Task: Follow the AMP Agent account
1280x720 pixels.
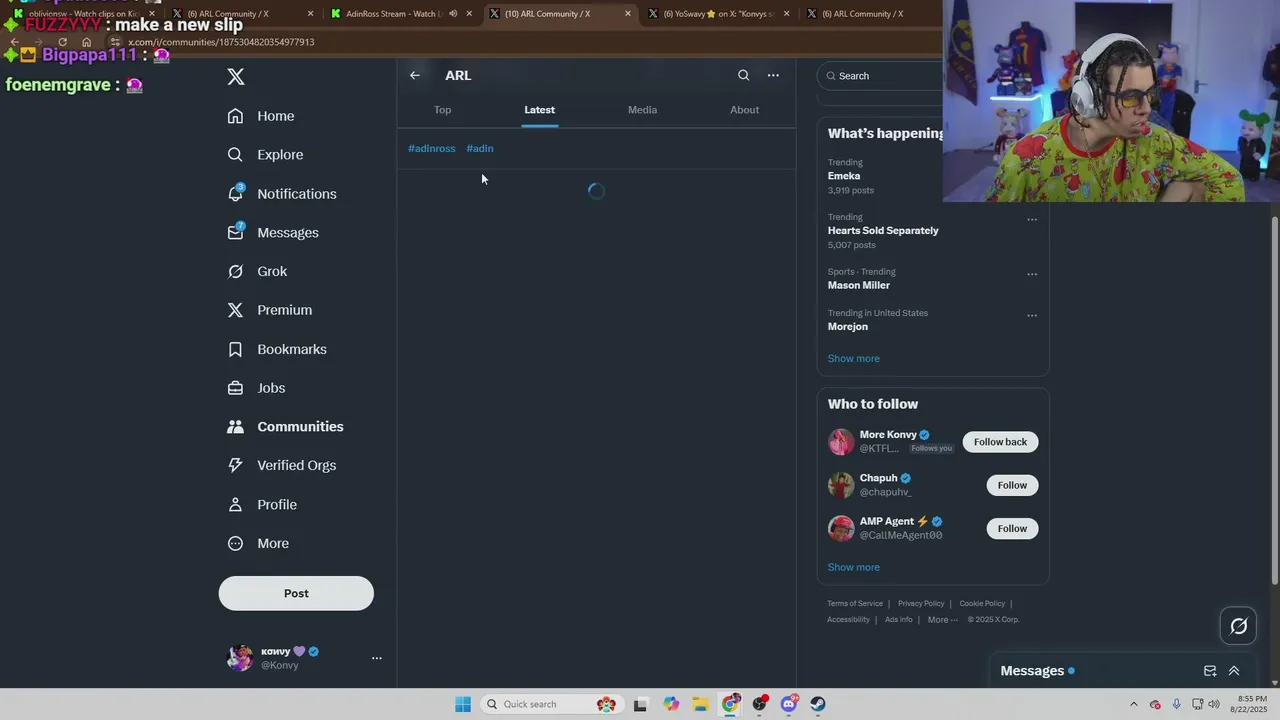Action: pyautogui.click(x=1012, y=528)
